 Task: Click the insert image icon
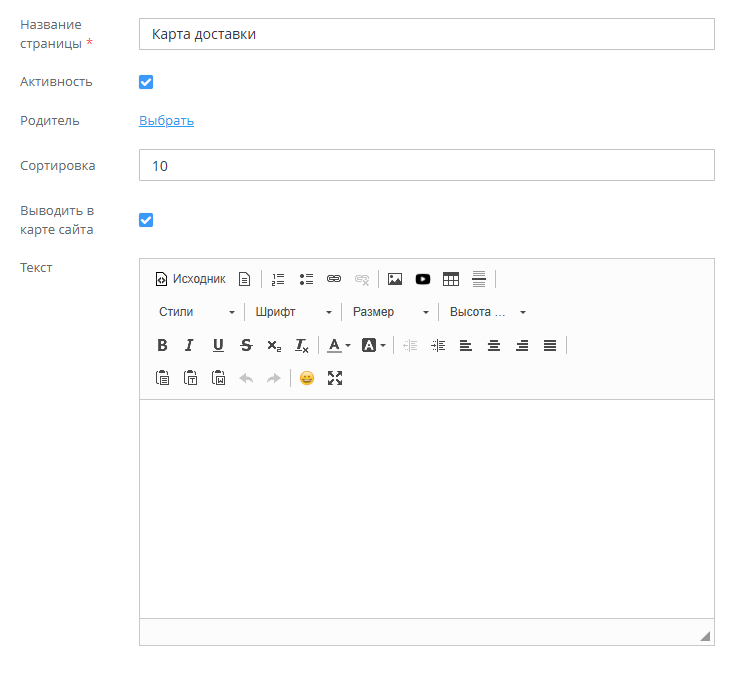click(x=395, y=279)
